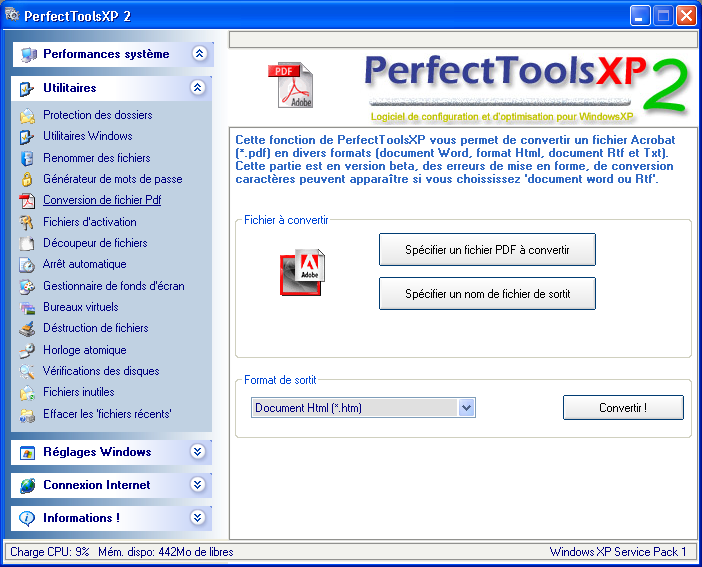Click Spécifier un fichier PDF à convertir button

(487, 249)
